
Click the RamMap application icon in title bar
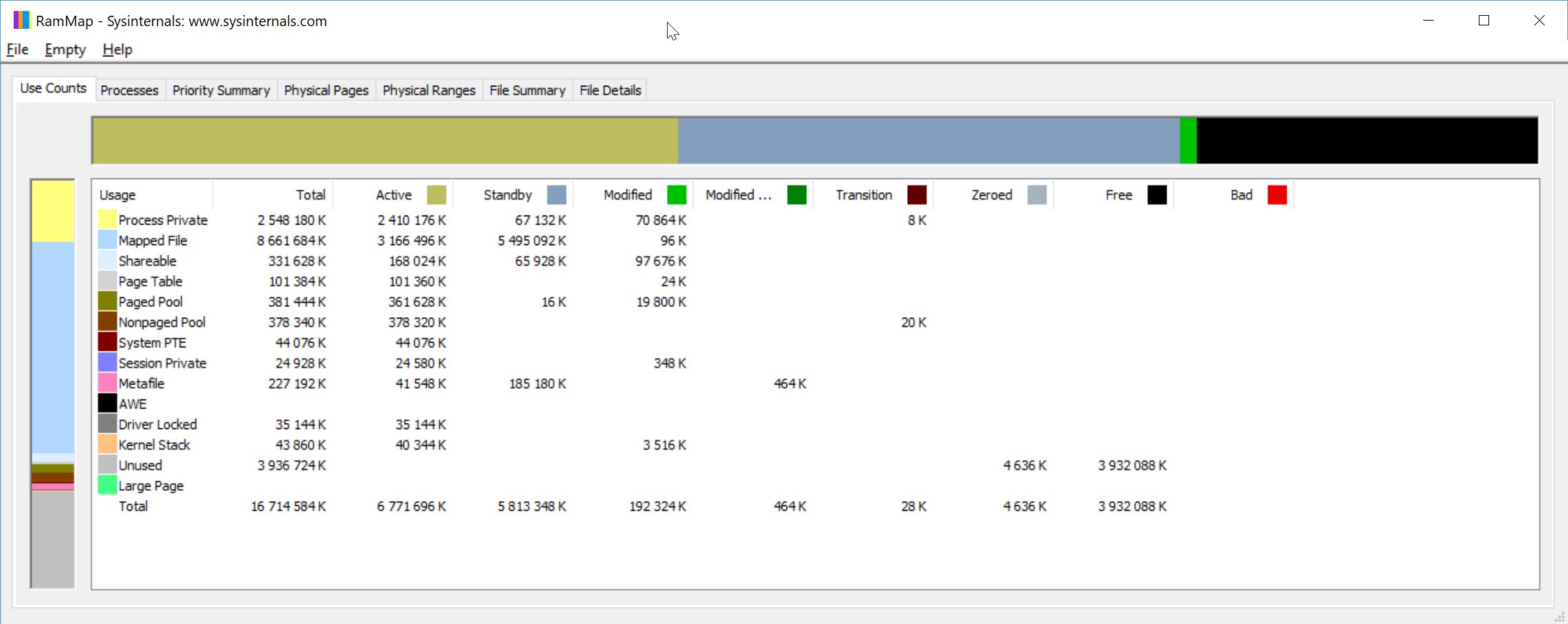[x=21, y=21]
